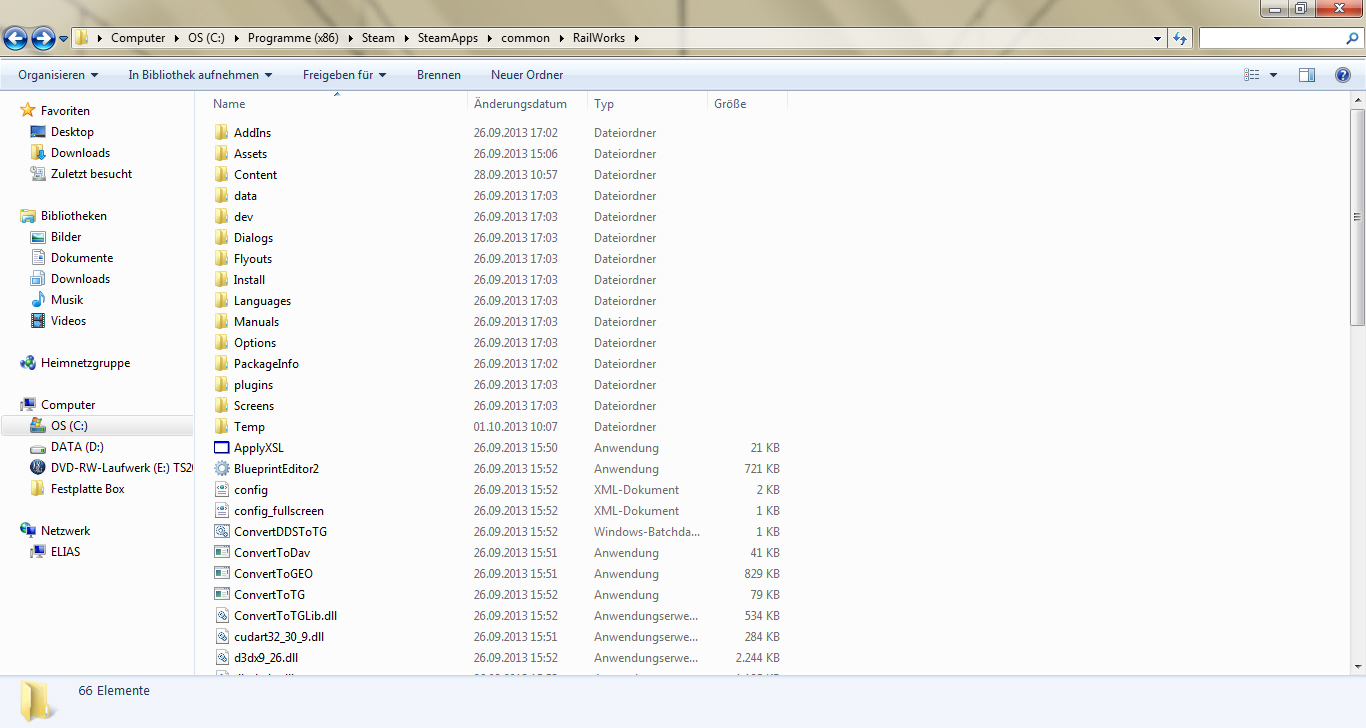Select the ConvertToGEO application icon
This screenshot has height=728, width=1366.
222,574
